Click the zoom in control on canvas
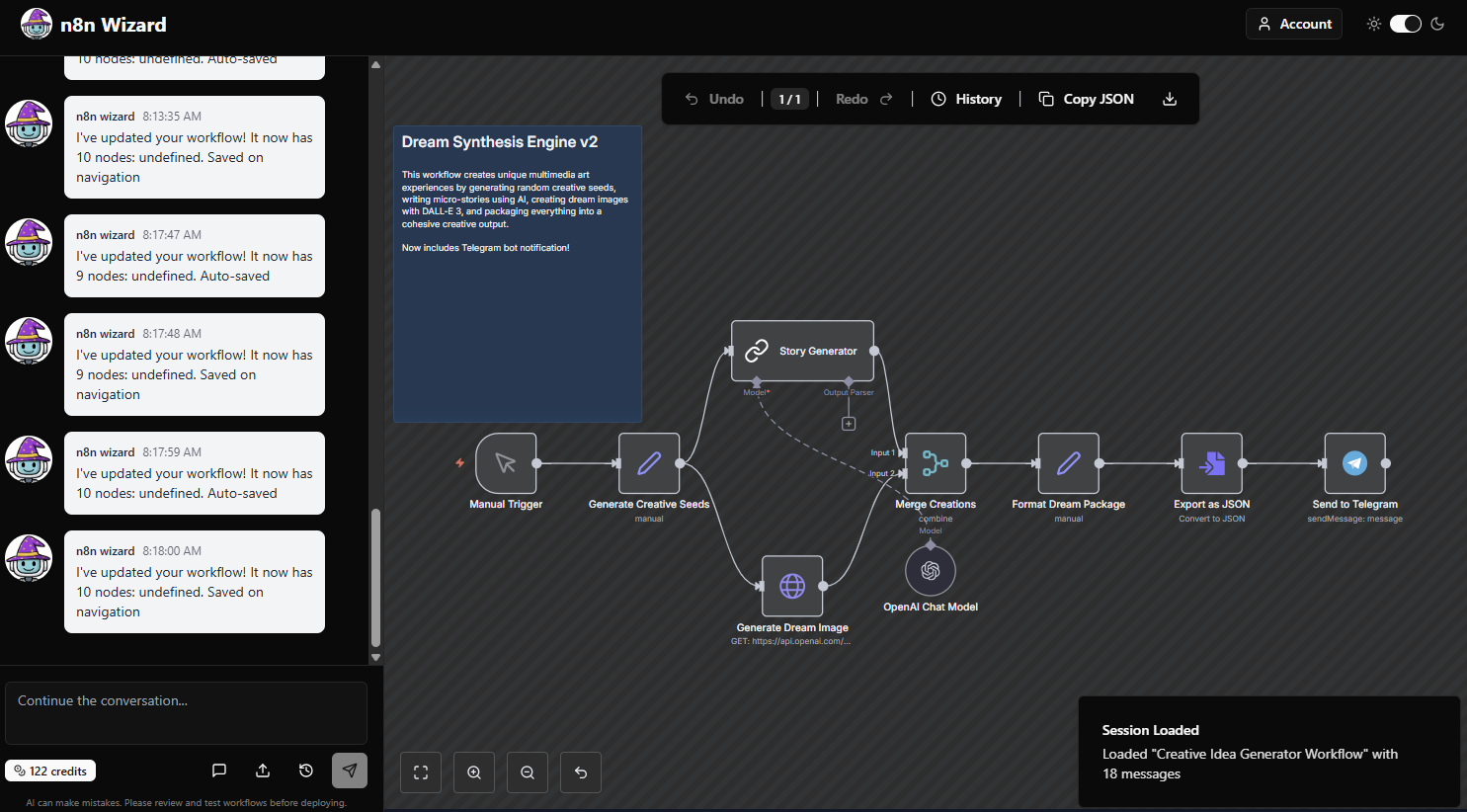Image resolution: width=1467 pixels, height=812 pixels. (x=473, y=771)
